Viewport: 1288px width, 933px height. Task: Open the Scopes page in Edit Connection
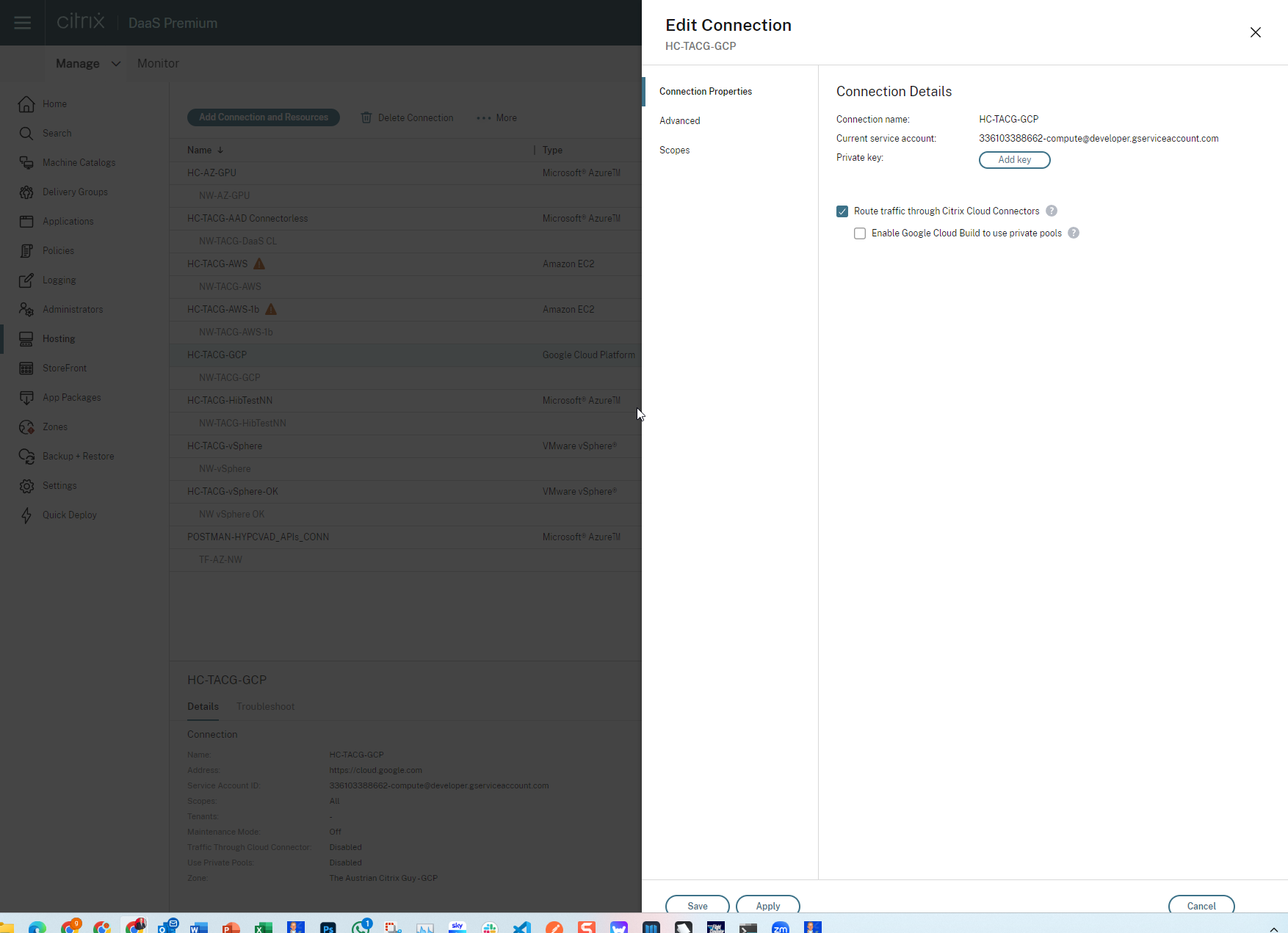pos(675,150)
